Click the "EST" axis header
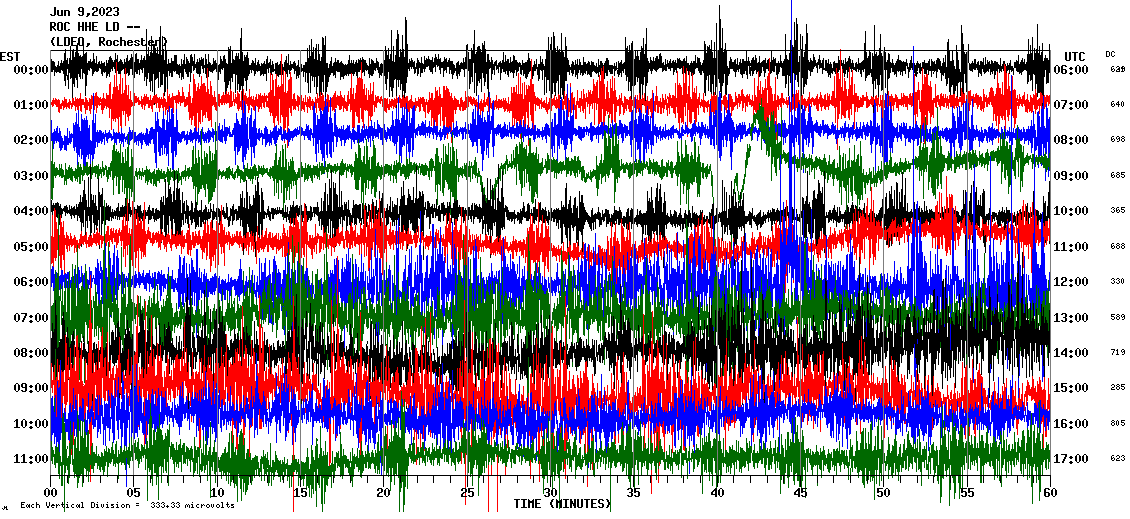The width and height of the screenshot is (1130, 519). click(x=10, y=57)
